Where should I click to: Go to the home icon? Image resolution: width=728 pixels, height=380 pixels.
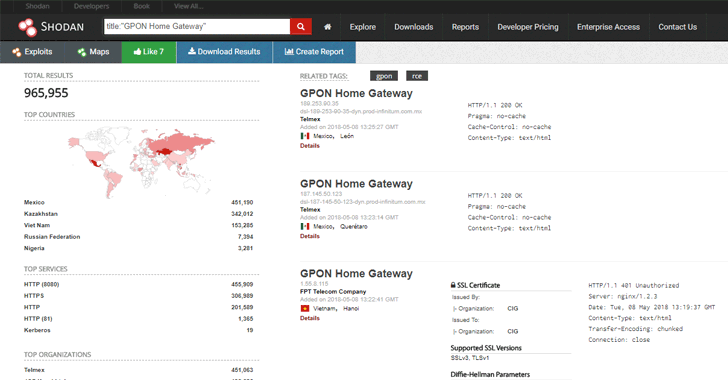point(328,27)
